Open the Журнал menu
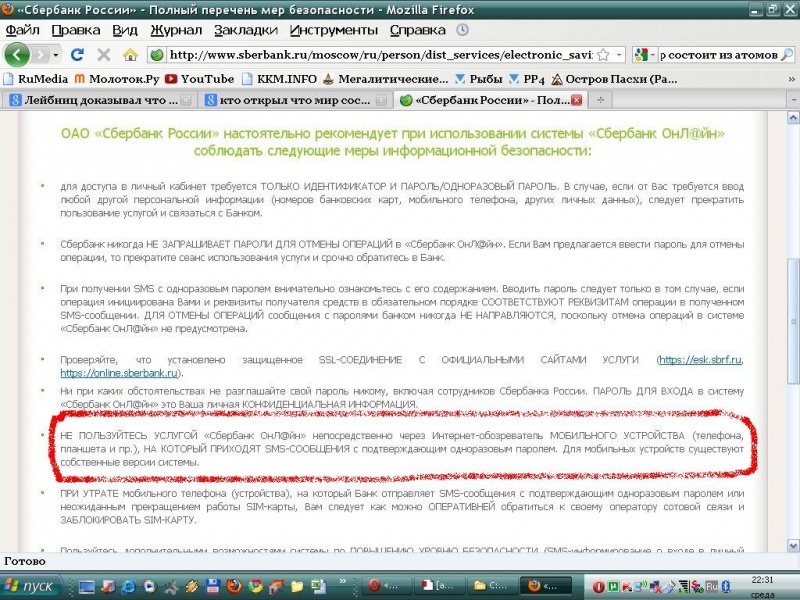The image size is (800, 600). pyautogui.click(x=176, y=30)
